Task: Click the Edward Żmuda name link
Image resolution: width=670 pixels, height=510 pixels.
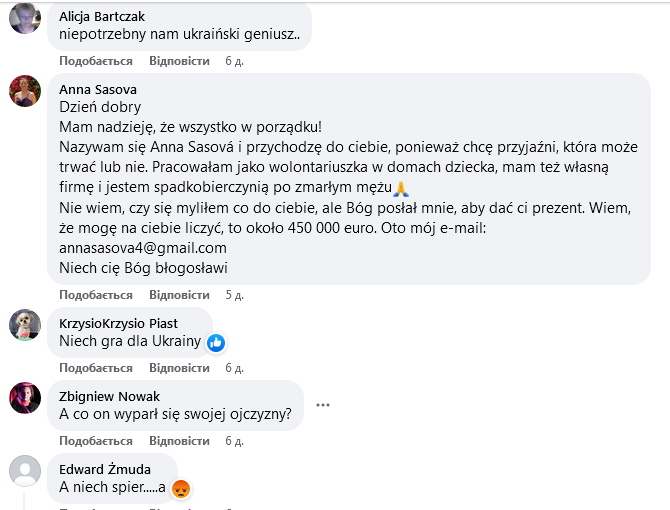Action: click(105, 469)
